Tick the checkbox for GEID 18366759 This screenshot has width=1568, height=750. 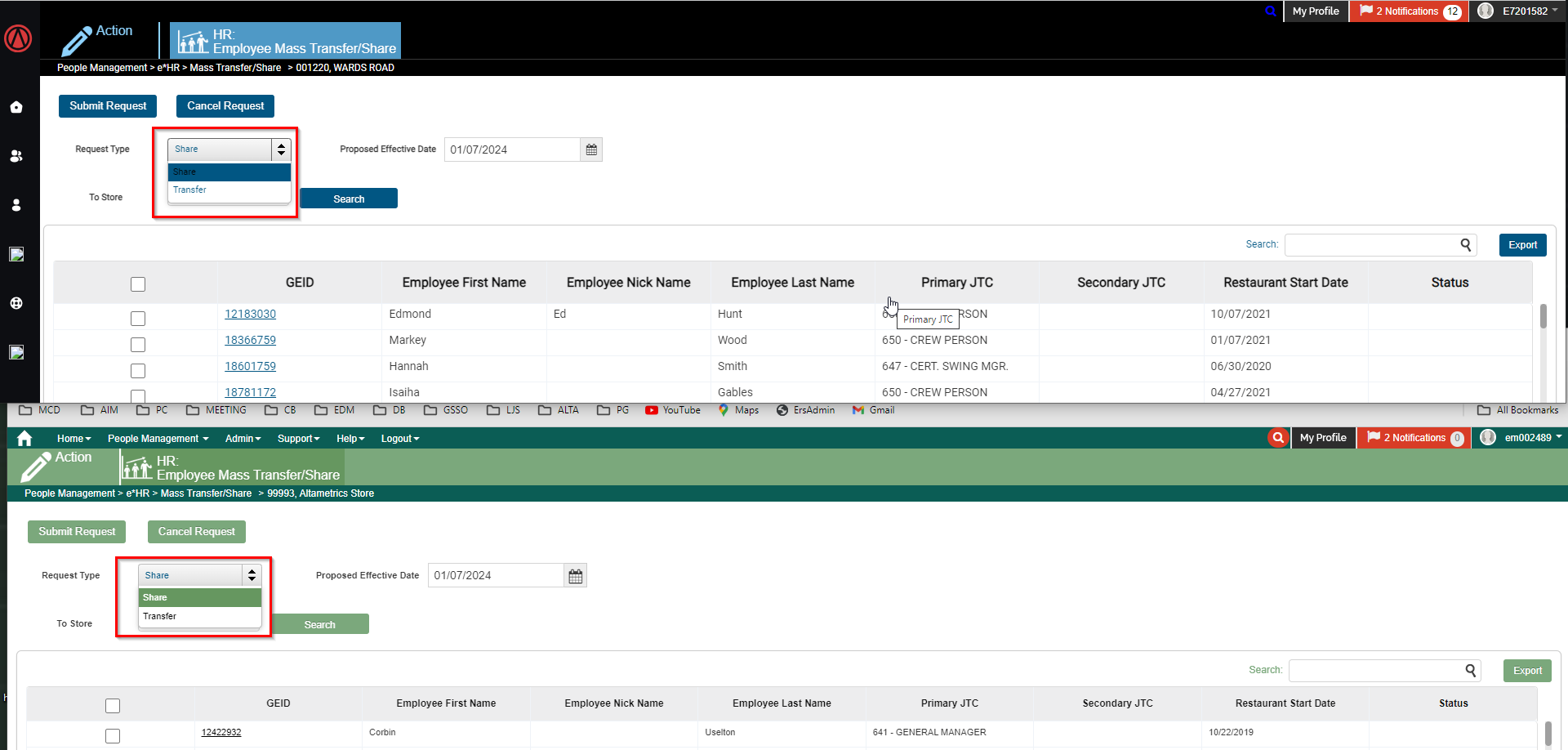coord(138,345)
